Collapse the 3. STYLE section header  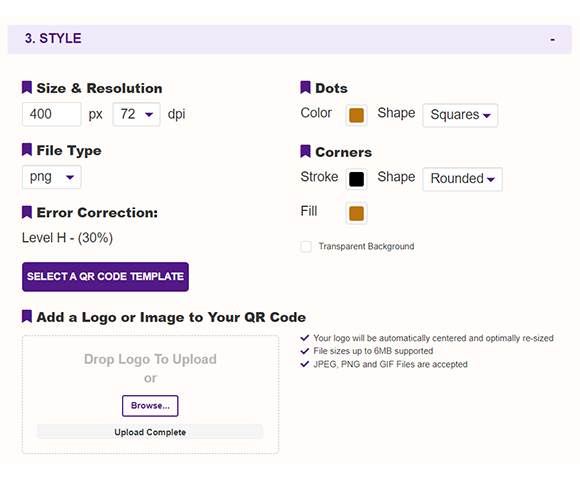(290, 39)
